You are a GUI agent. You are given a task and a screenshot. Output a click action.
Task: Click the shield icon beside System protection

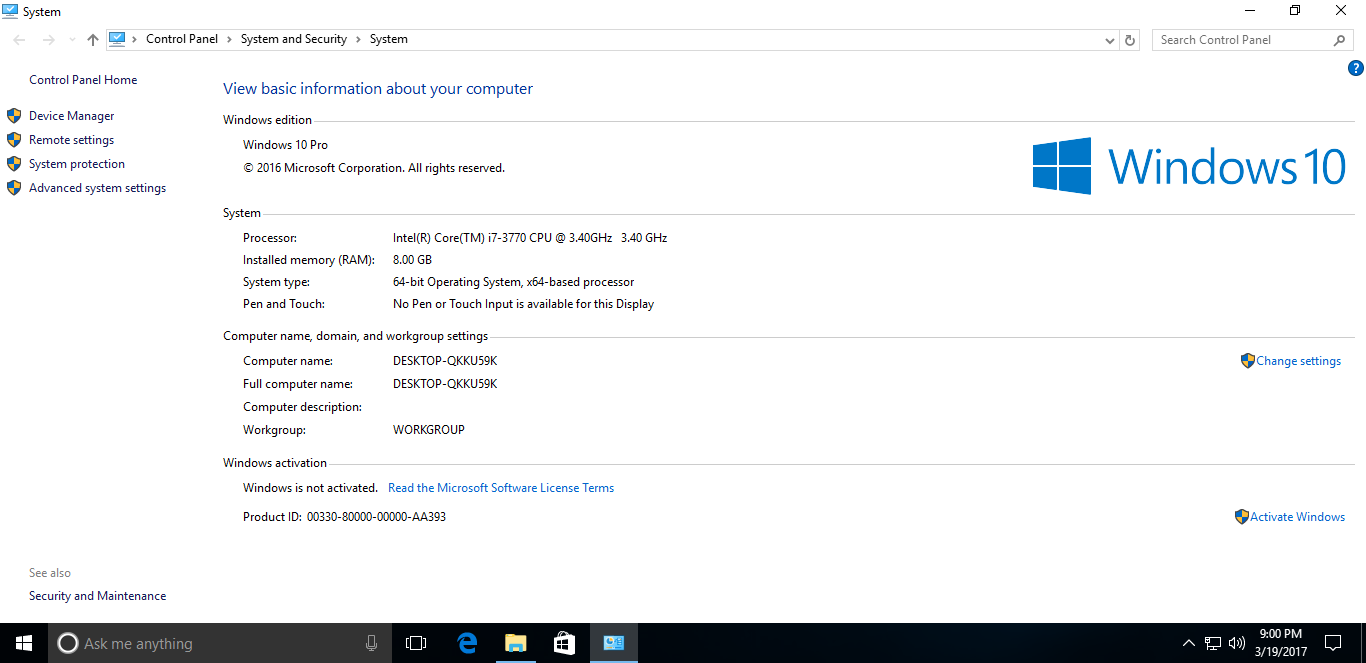coord(14,164)
